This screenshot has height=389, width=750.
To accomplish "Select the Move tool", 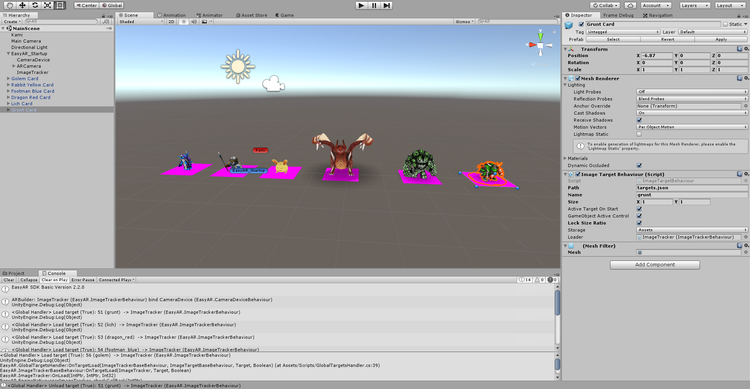I will click(22, 5).
